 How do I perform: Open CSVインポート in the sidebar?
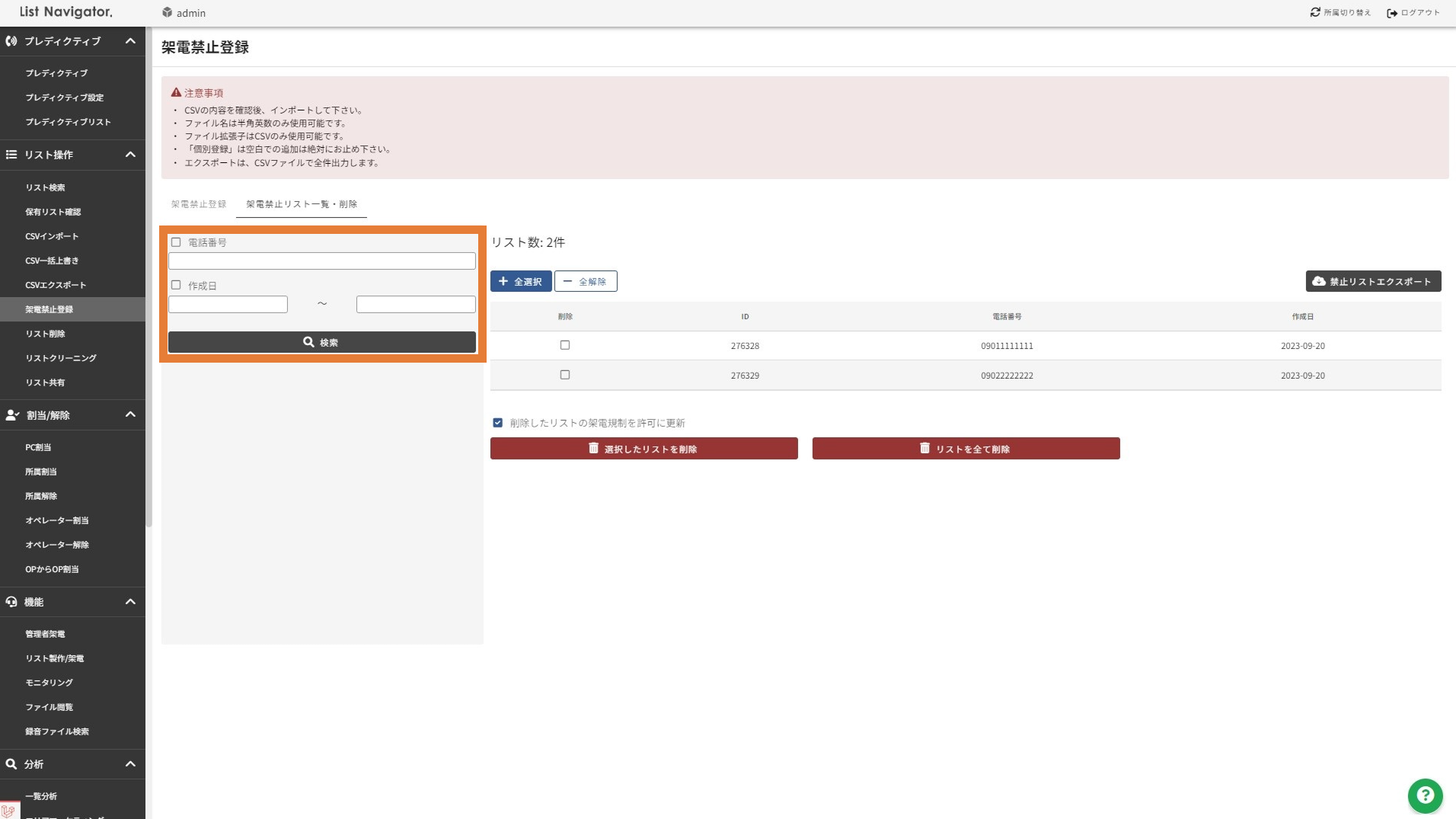[x=52, y=236]
